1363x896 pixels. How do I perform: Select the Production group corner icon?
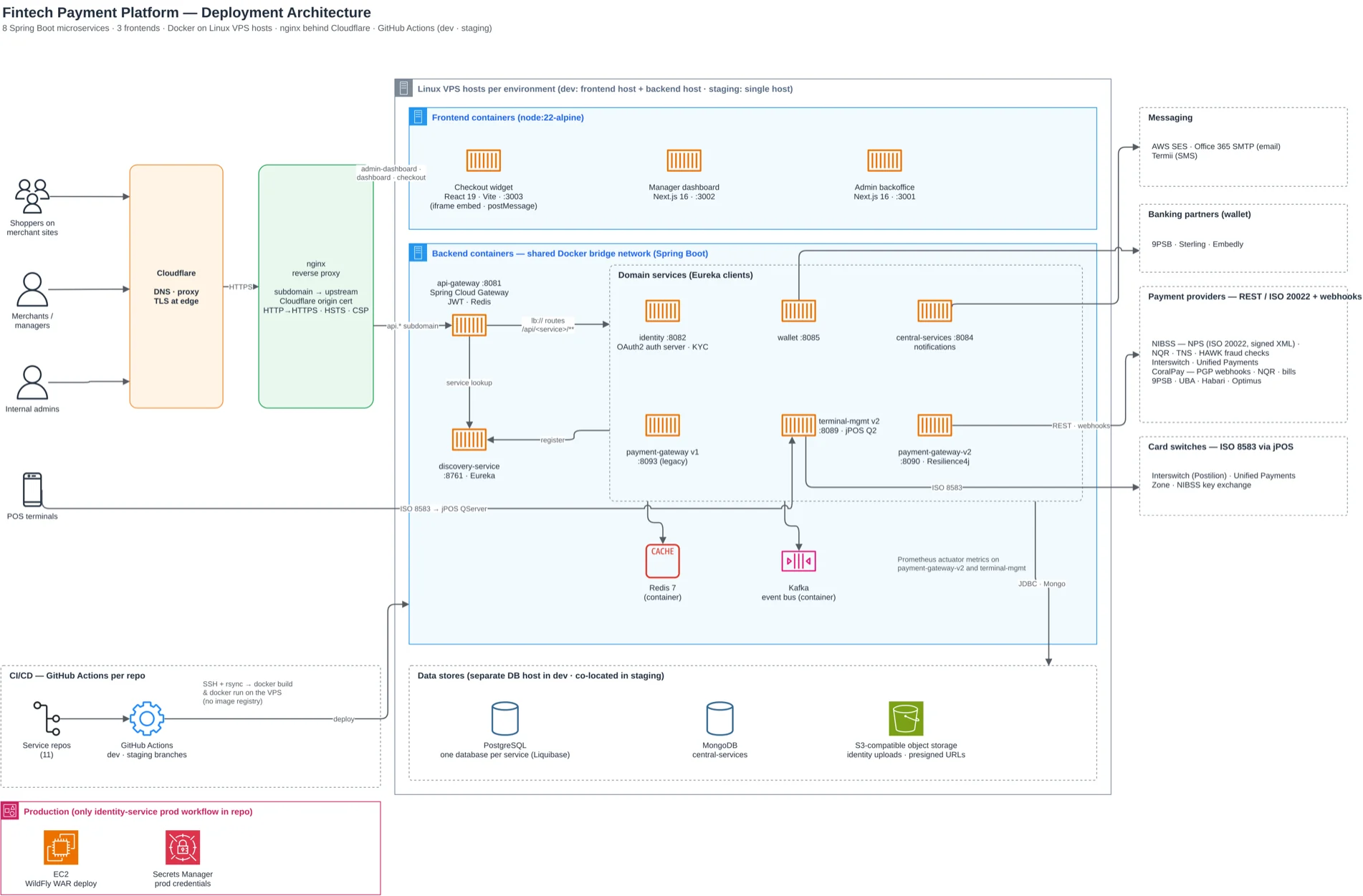10,811
